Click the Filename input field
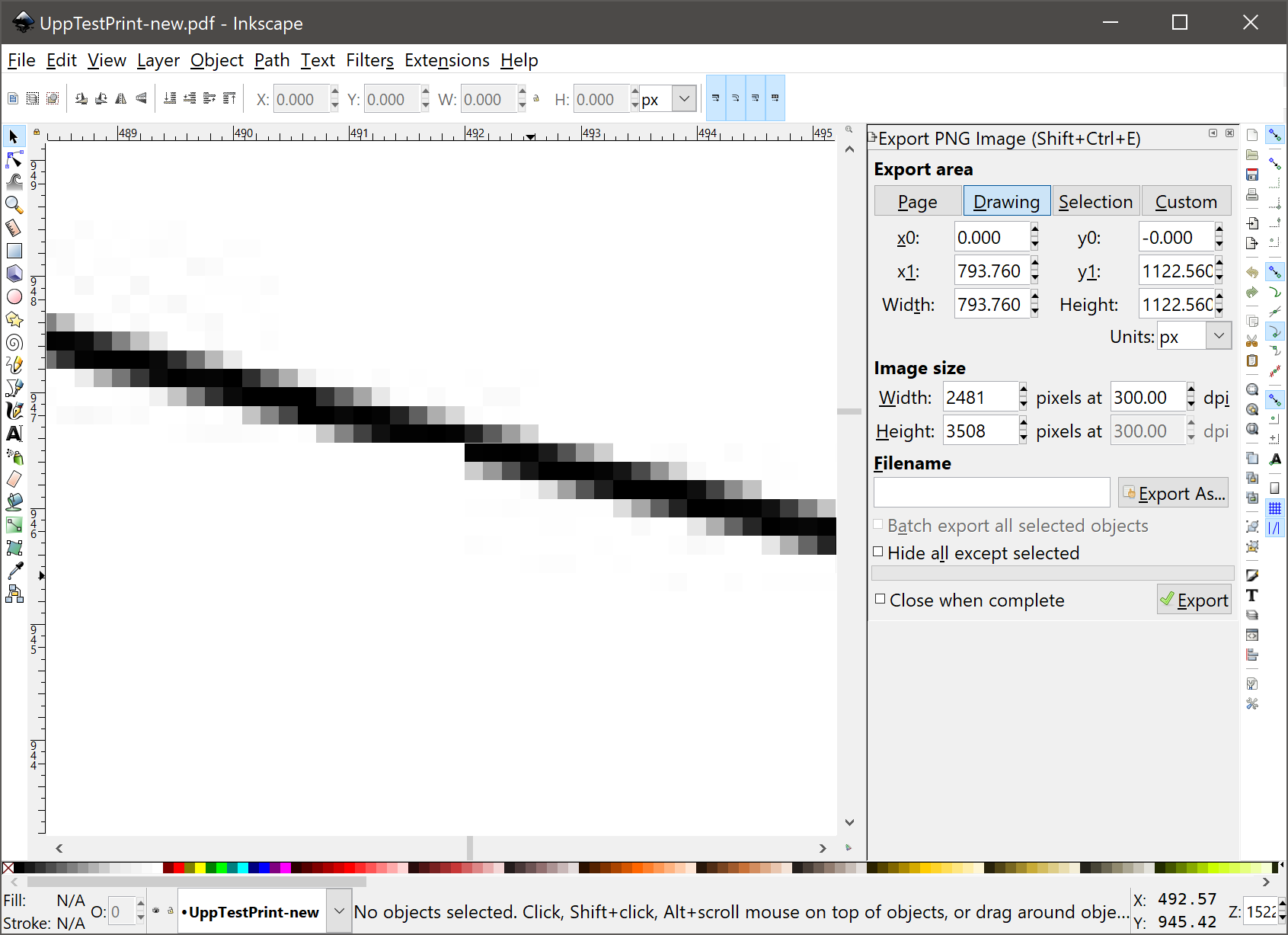This screenshot has height=935, width=1288. (x=991, y=493)
